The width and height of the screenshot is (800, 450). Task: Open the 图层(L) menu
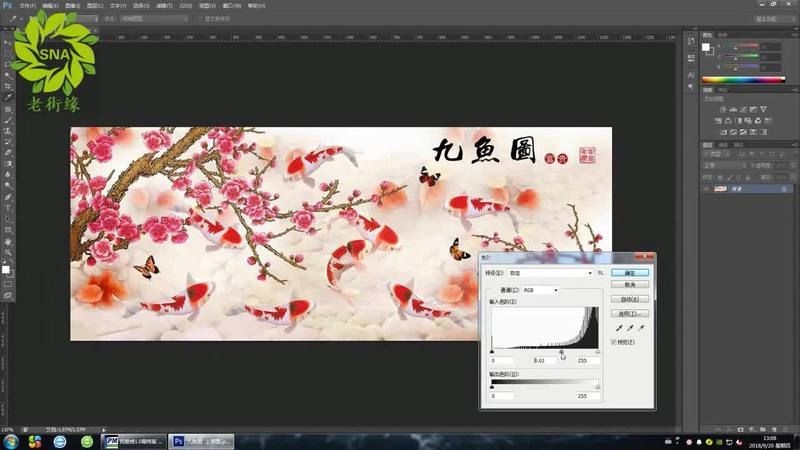pyautogui.click(x=95, y=6)
